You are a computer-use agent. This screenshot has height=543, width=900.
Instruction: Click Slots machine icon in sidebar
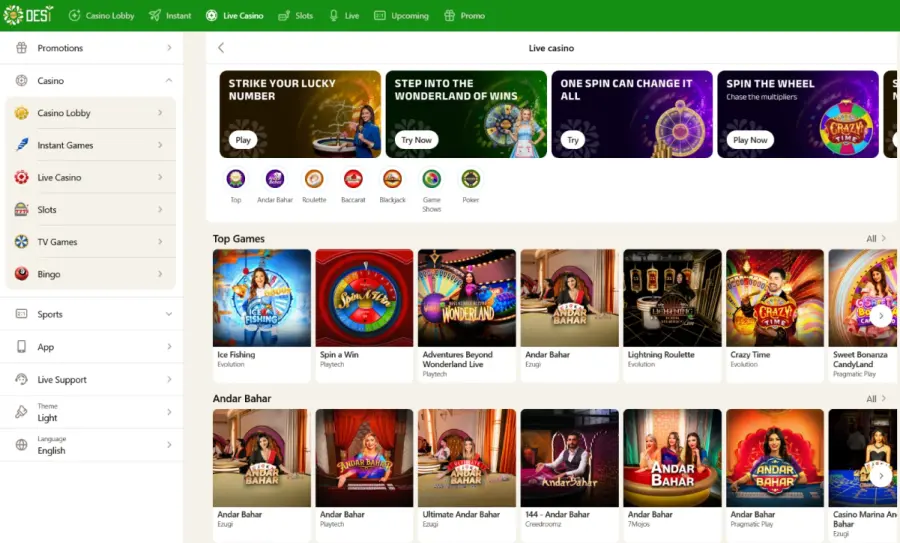21,210
